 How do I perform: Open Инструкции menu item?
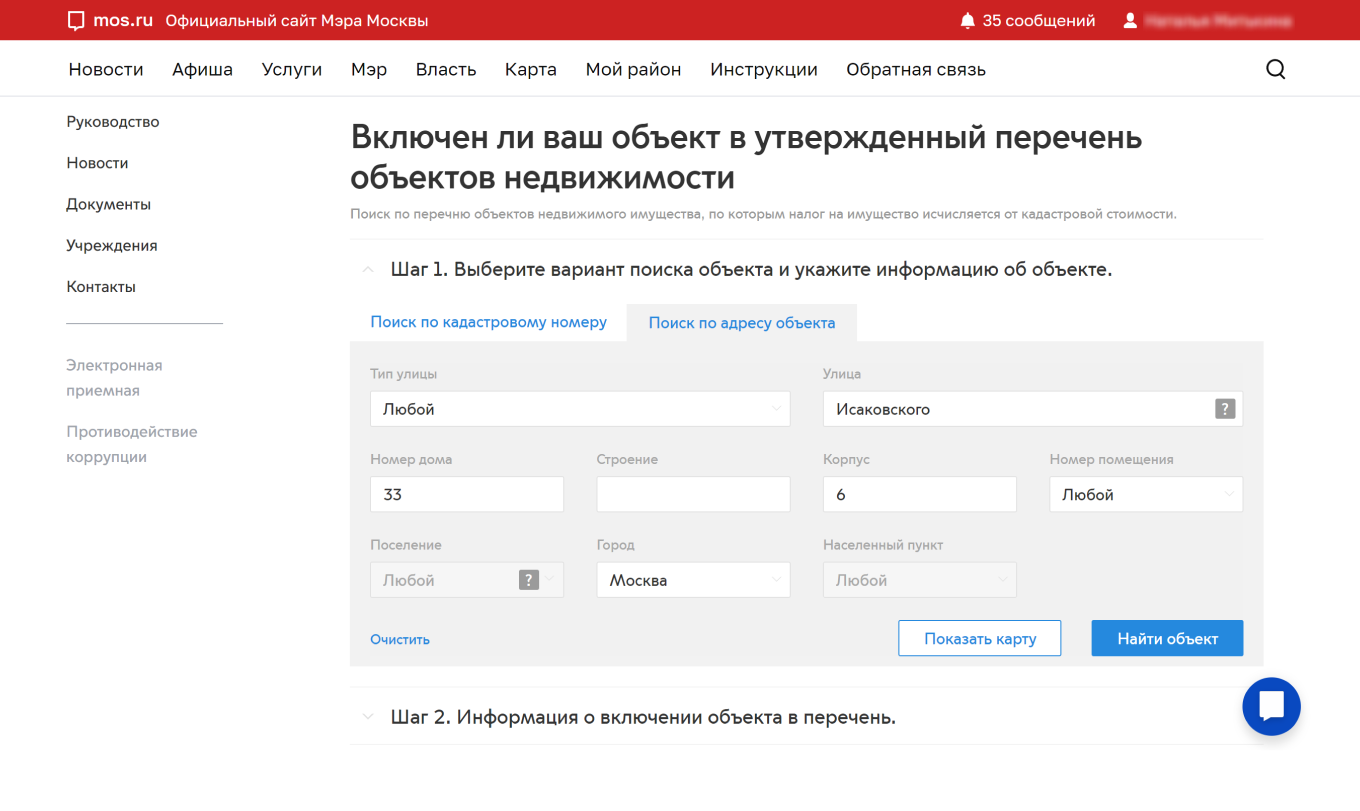(764, 69)
